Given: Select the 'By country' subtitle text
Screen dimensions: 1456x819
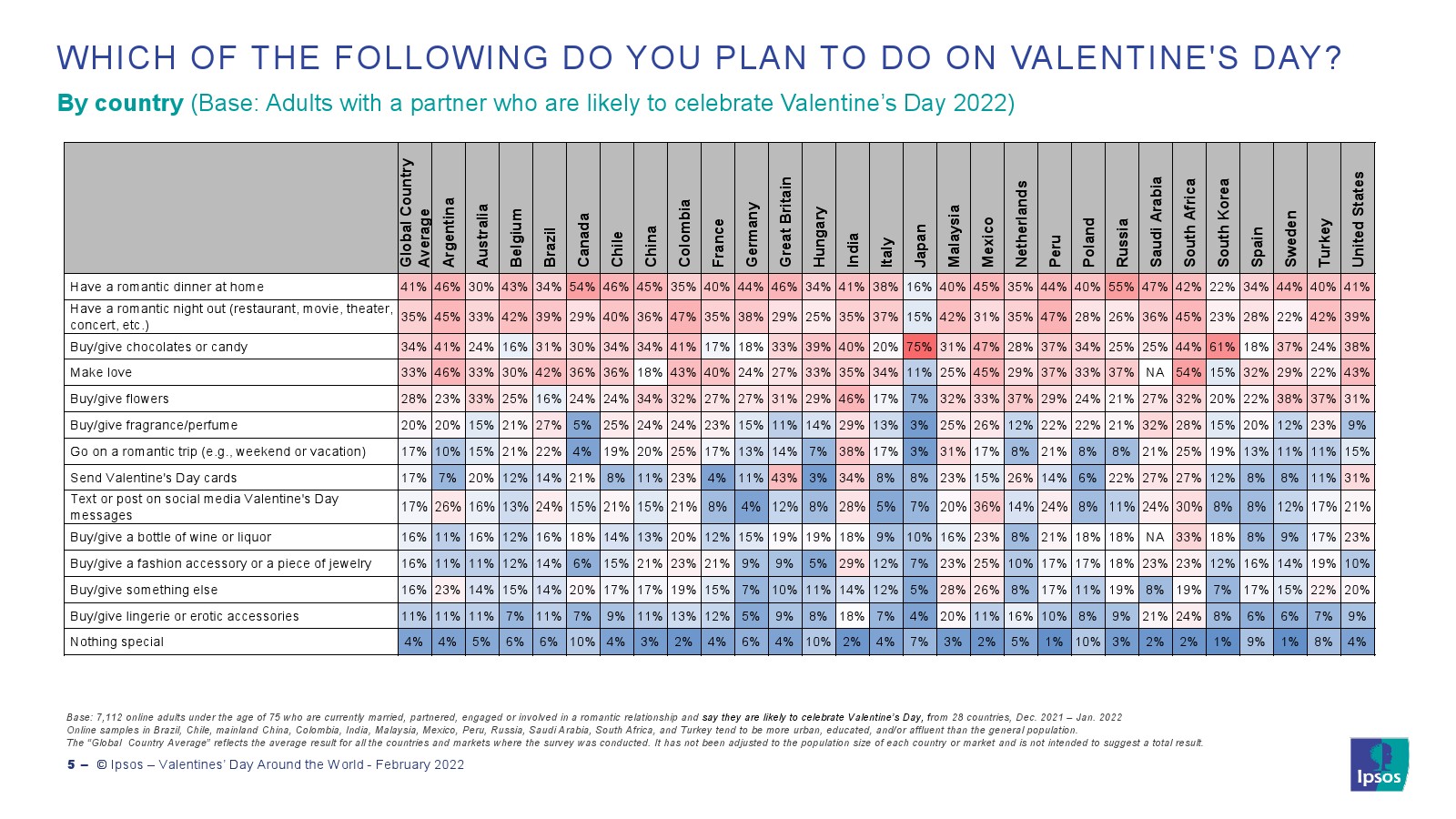Looking at the screenshot, I should 121,103.
